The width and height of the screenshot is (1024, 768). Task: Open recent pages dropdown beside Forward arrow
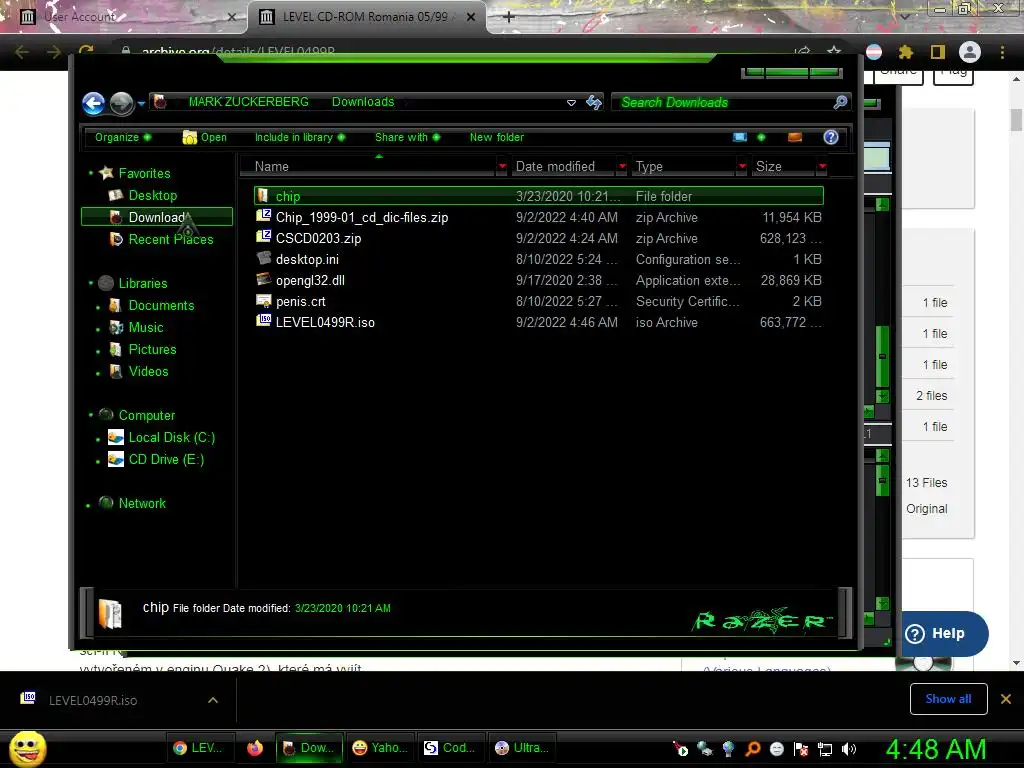141,103
